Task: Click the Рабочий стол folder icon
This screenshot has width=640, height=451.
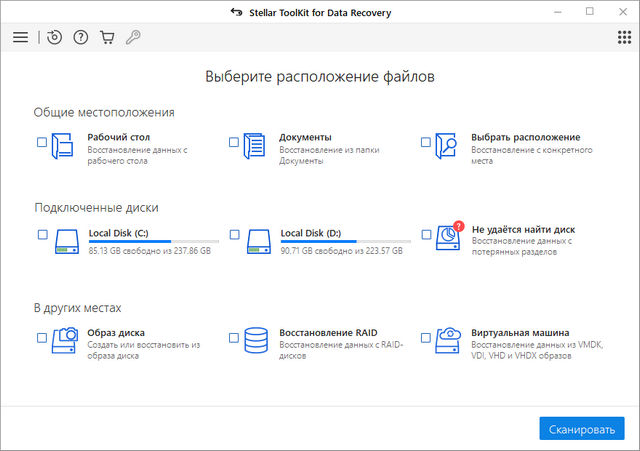Action: coord(62,146)
